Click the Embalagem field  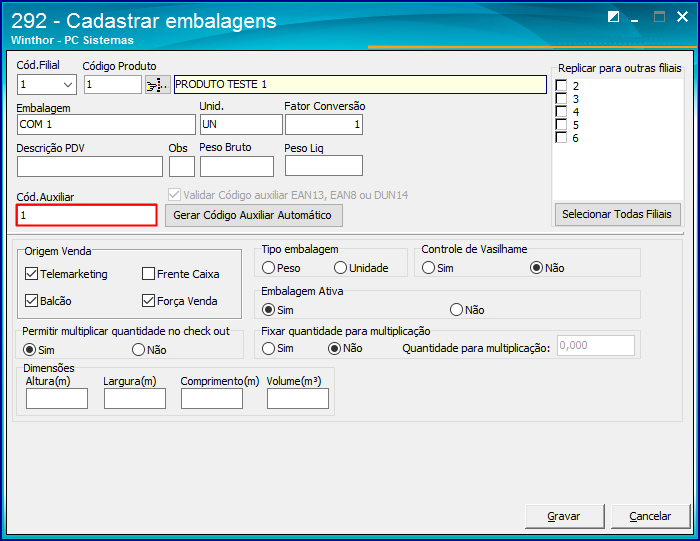pyautogui.click(x=106, y=124)
